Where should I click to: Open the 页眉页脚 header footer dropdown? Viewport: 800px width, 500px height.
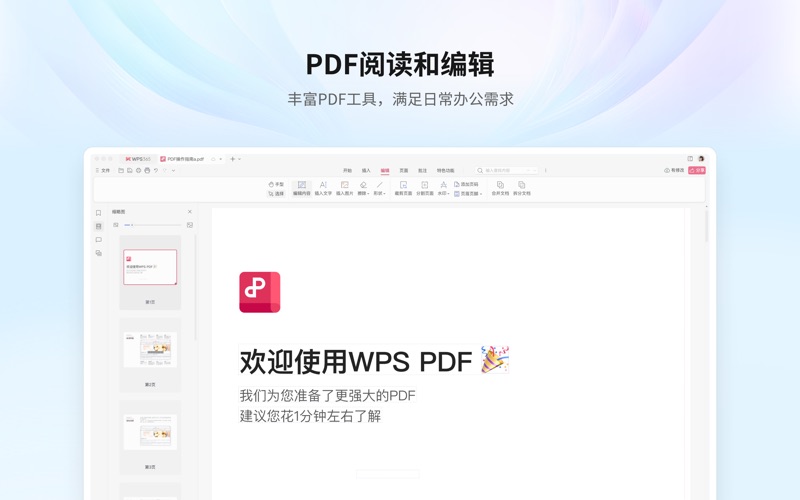[468, 194]
